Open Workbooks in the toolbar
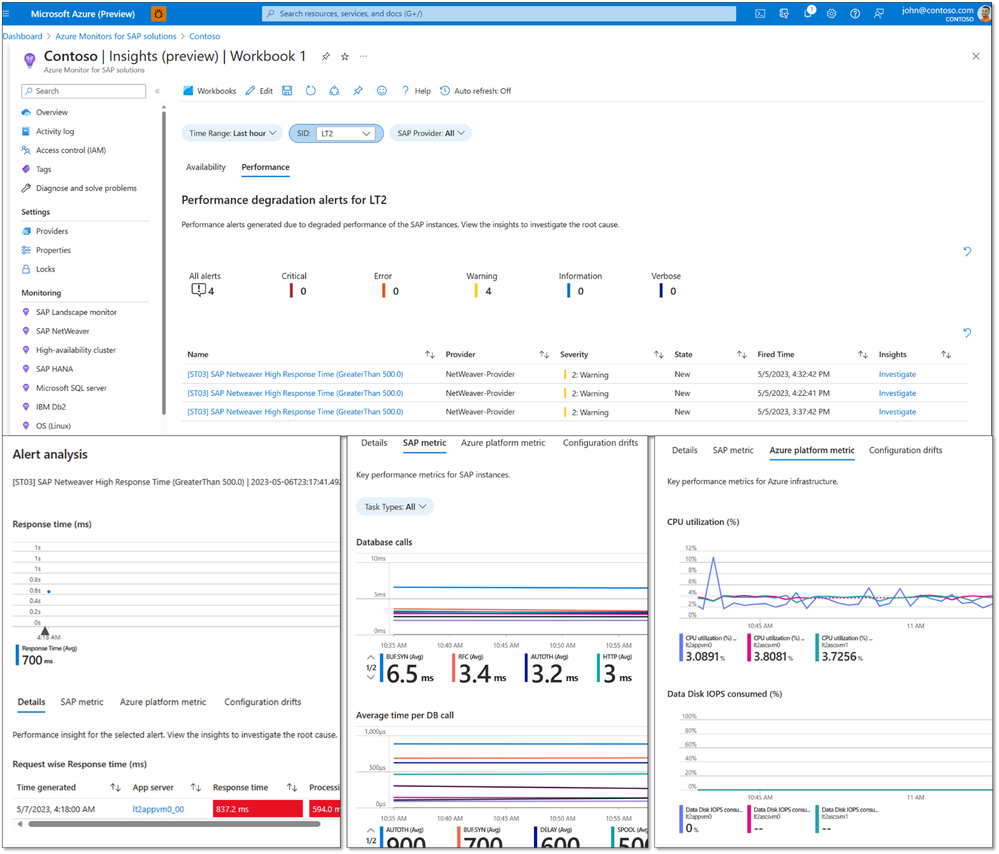The image size is (999, 854). (210, 90)
